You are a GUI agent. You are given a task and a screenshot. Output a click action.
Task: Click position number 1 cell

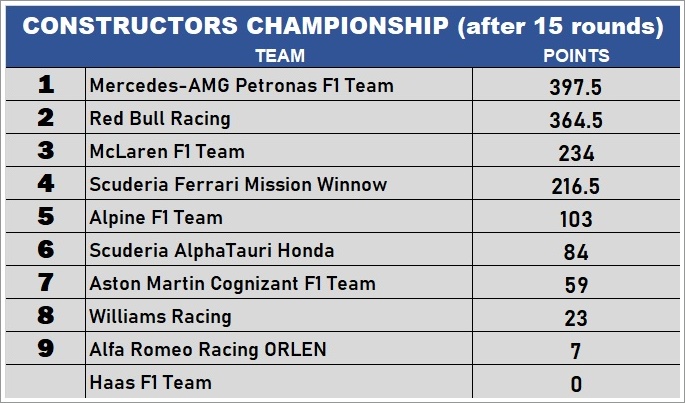[x=45, y=86]
